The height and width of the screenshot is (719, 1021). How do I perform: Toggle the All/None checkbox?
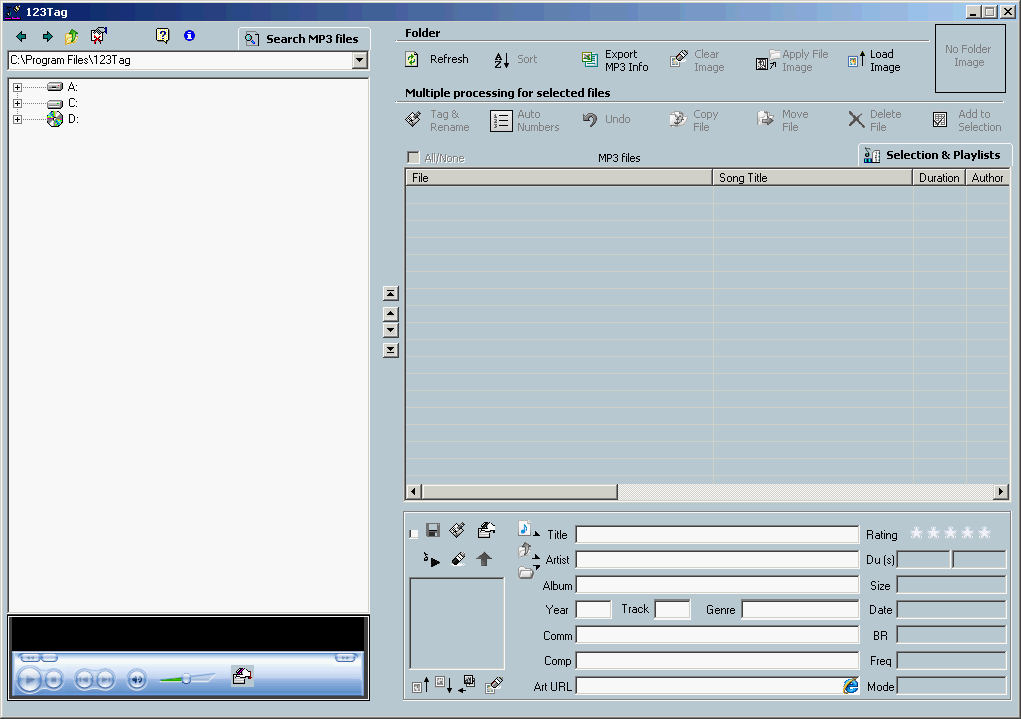tap(413, 158)
